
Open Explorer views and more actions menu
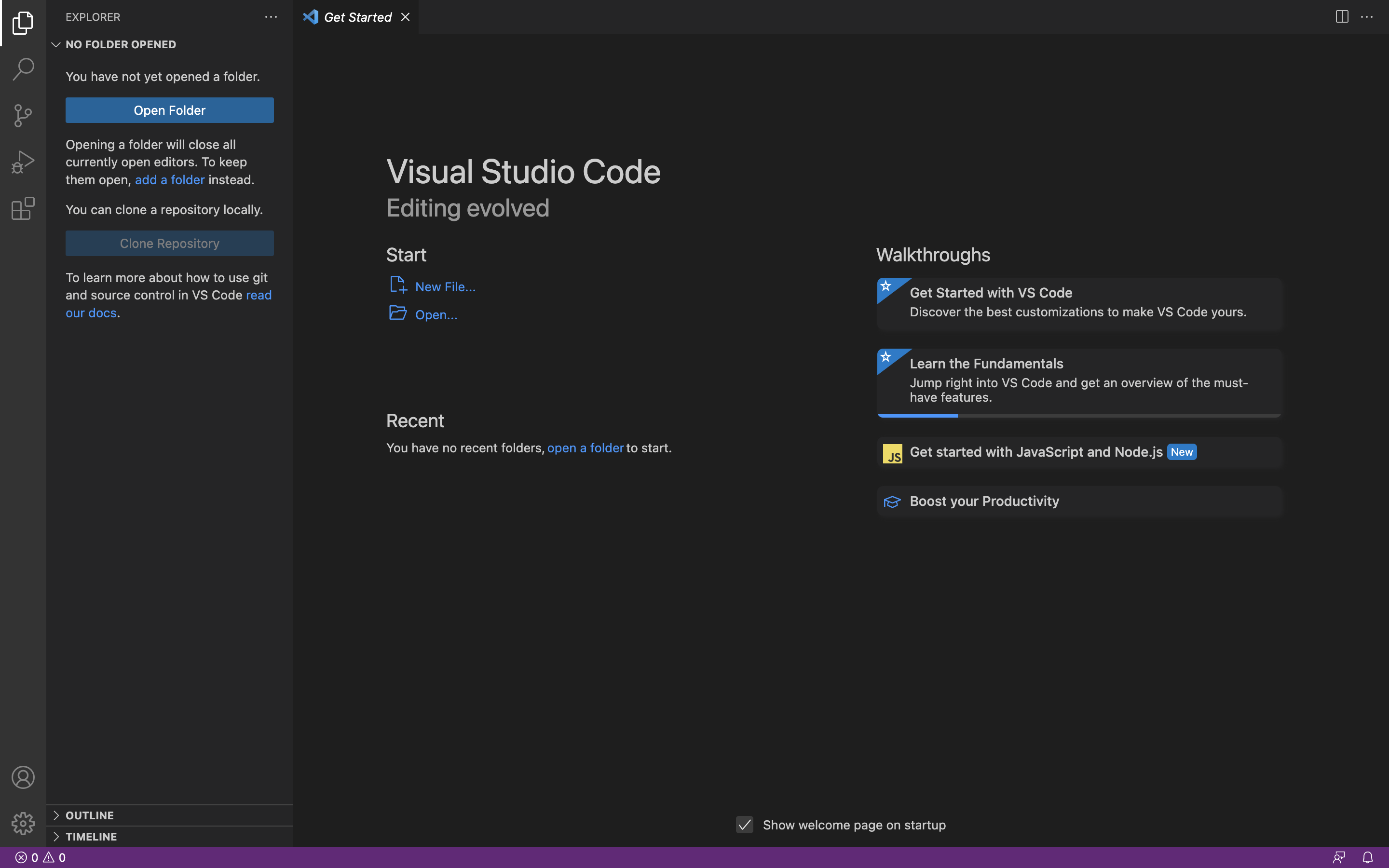coord(271,17)
